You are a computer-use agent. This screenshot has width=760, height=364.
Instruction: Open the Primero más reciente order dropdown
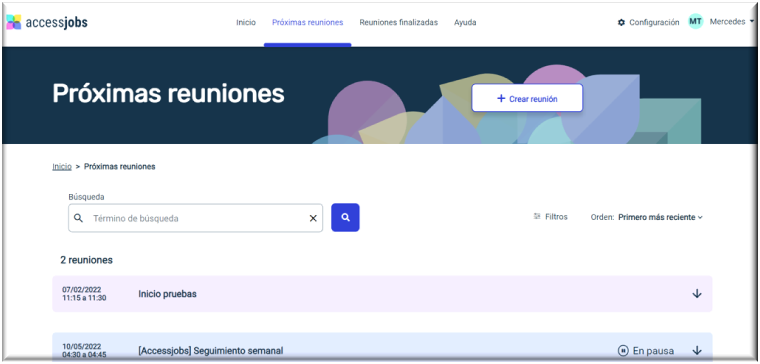[660, 217]
